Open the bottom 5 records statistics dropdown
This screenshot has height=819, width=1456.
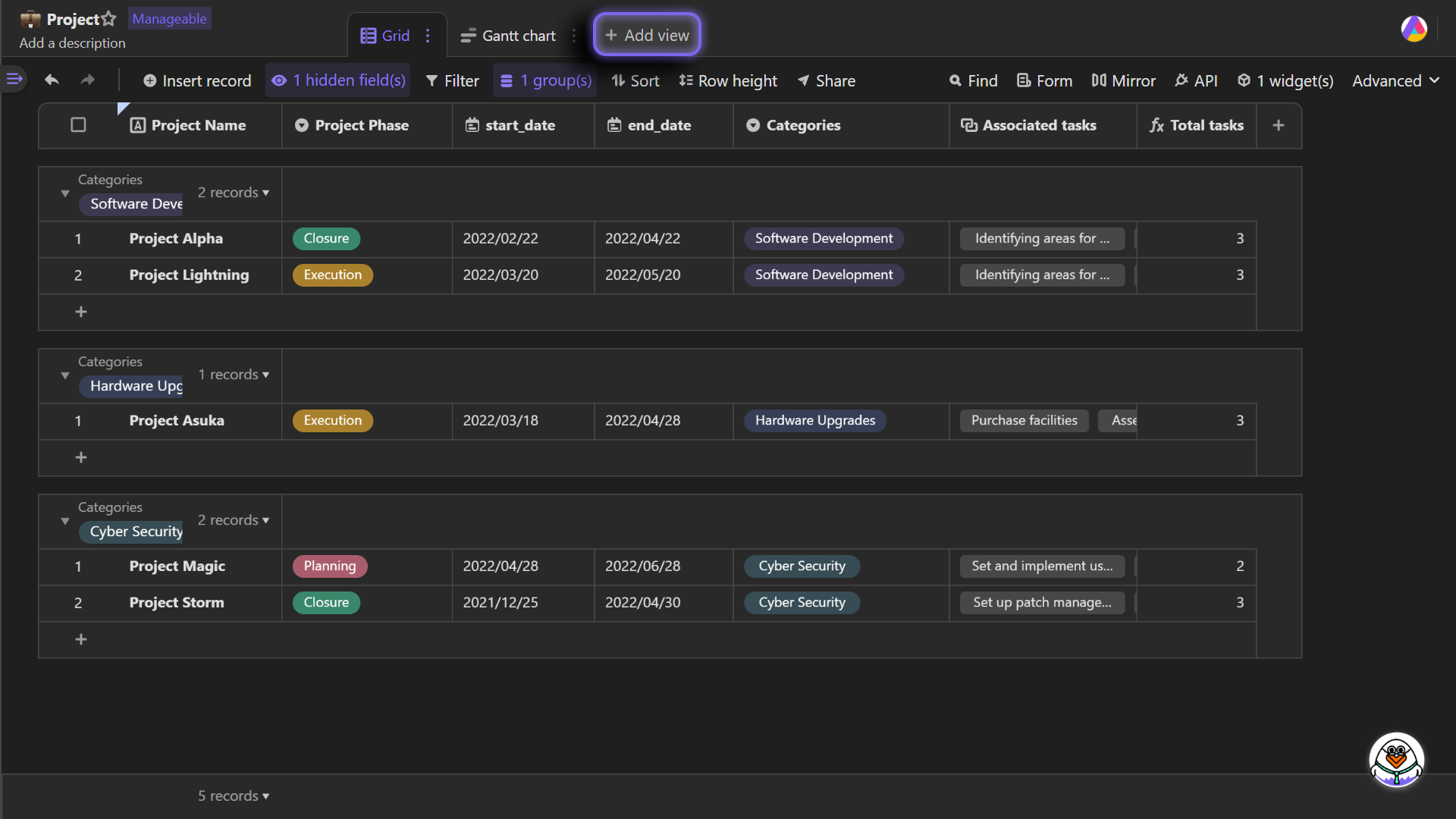tap(234, 795)
